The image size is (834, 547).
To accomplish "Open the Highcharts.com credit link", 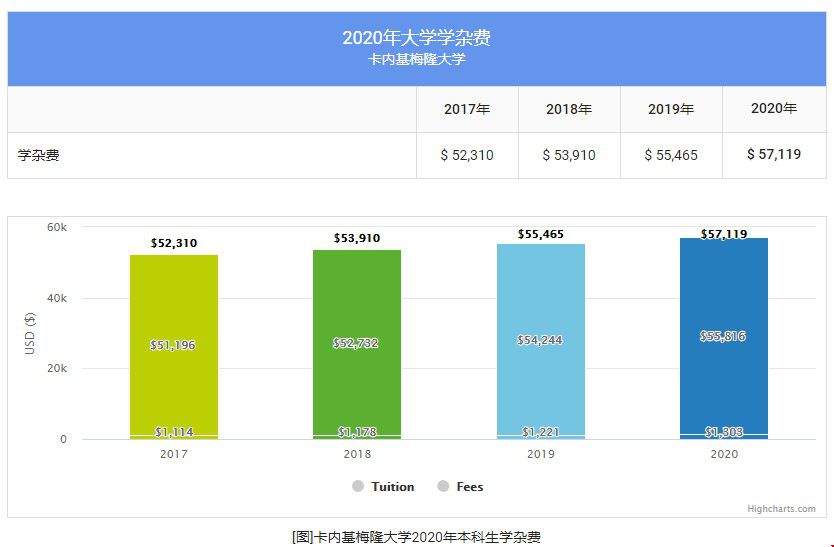I will (781, 509).
